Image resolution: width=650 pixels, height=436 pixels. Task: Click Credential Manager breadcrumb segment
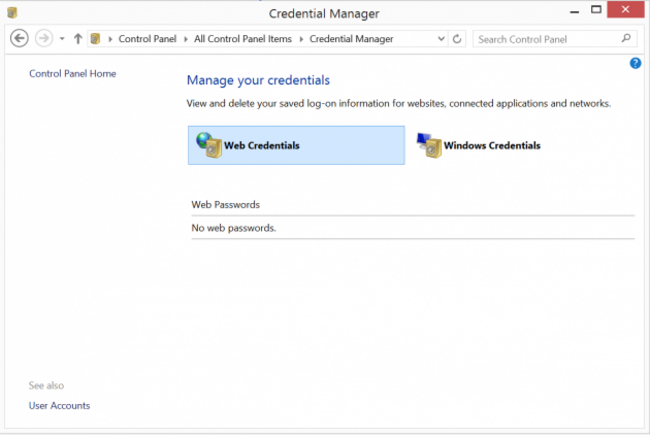pos(351,39)
